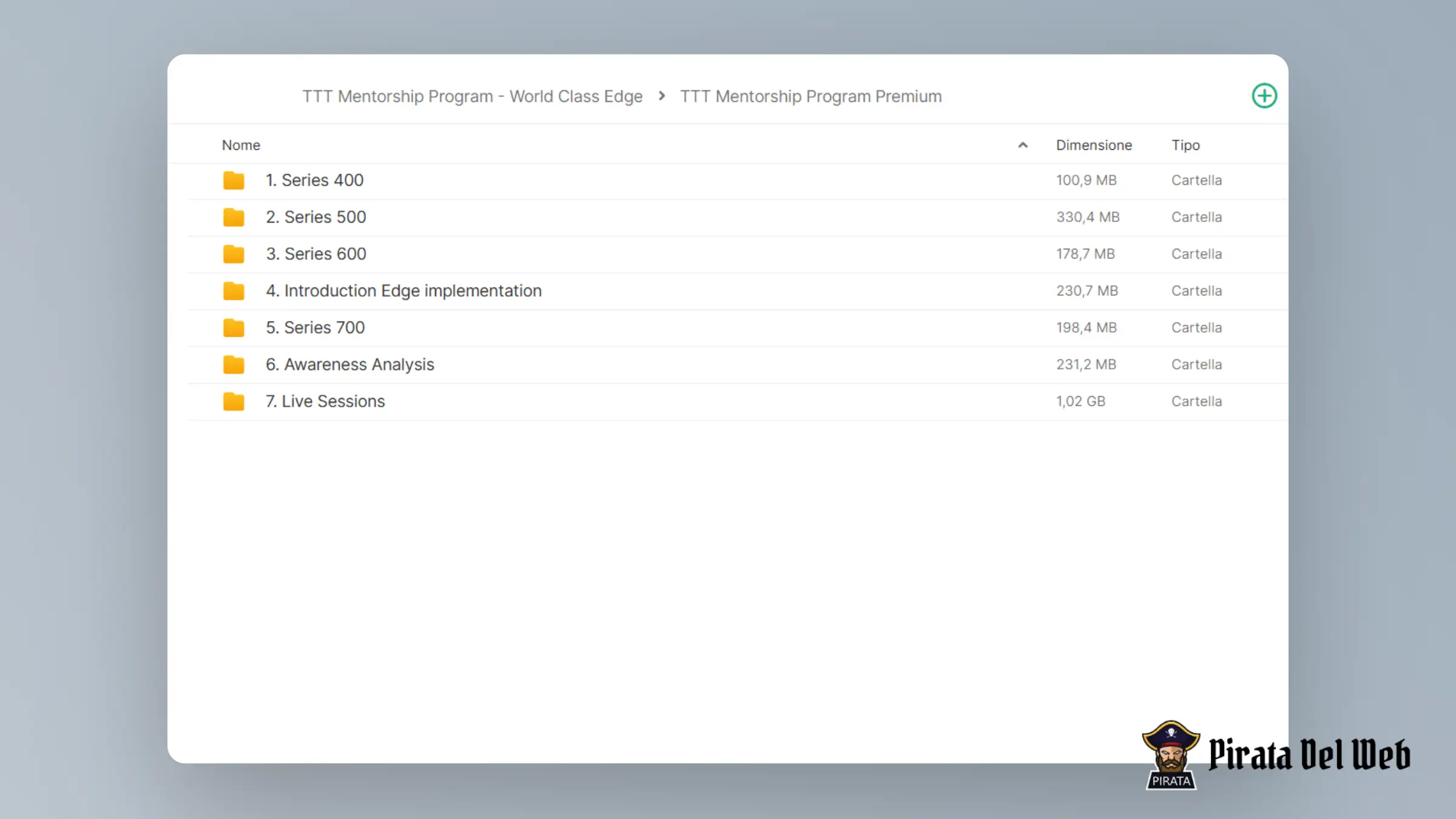Click folder icon for Series 700
The image size is (1456, 819).
[x=234, y=328]
